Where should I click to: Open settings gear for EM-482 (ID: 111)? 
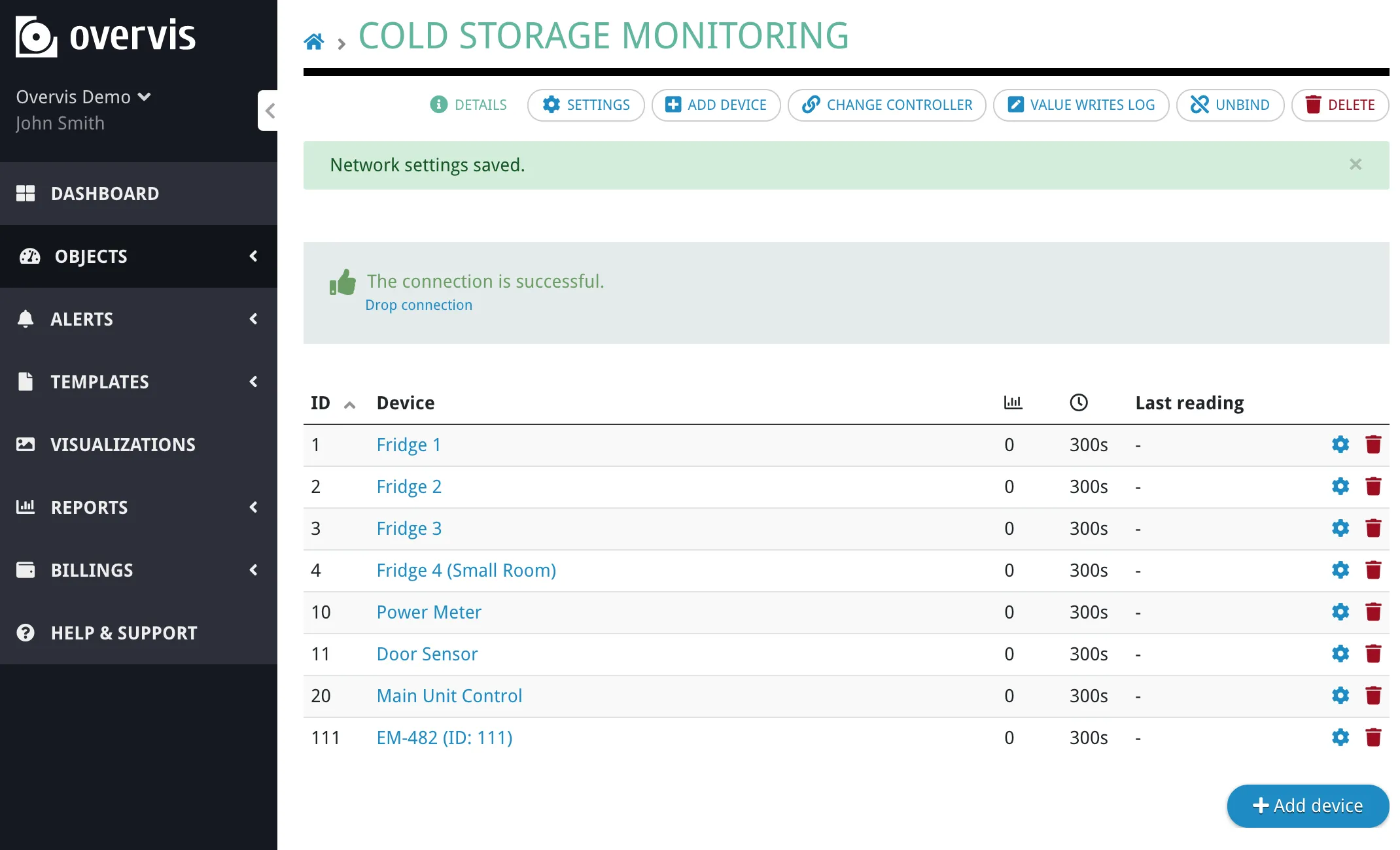(x=1340, y=738)
